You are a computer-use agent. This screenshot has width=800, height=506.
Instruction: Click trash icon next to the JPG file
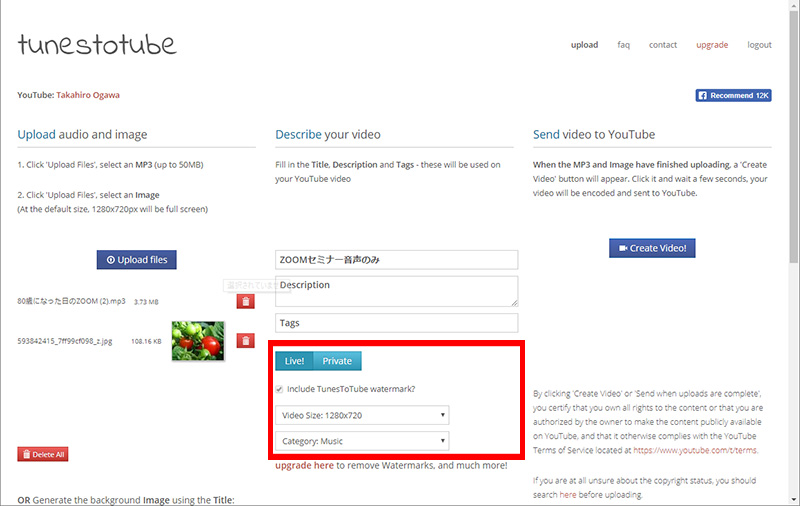pyautogui.click(x=245, y=341)
